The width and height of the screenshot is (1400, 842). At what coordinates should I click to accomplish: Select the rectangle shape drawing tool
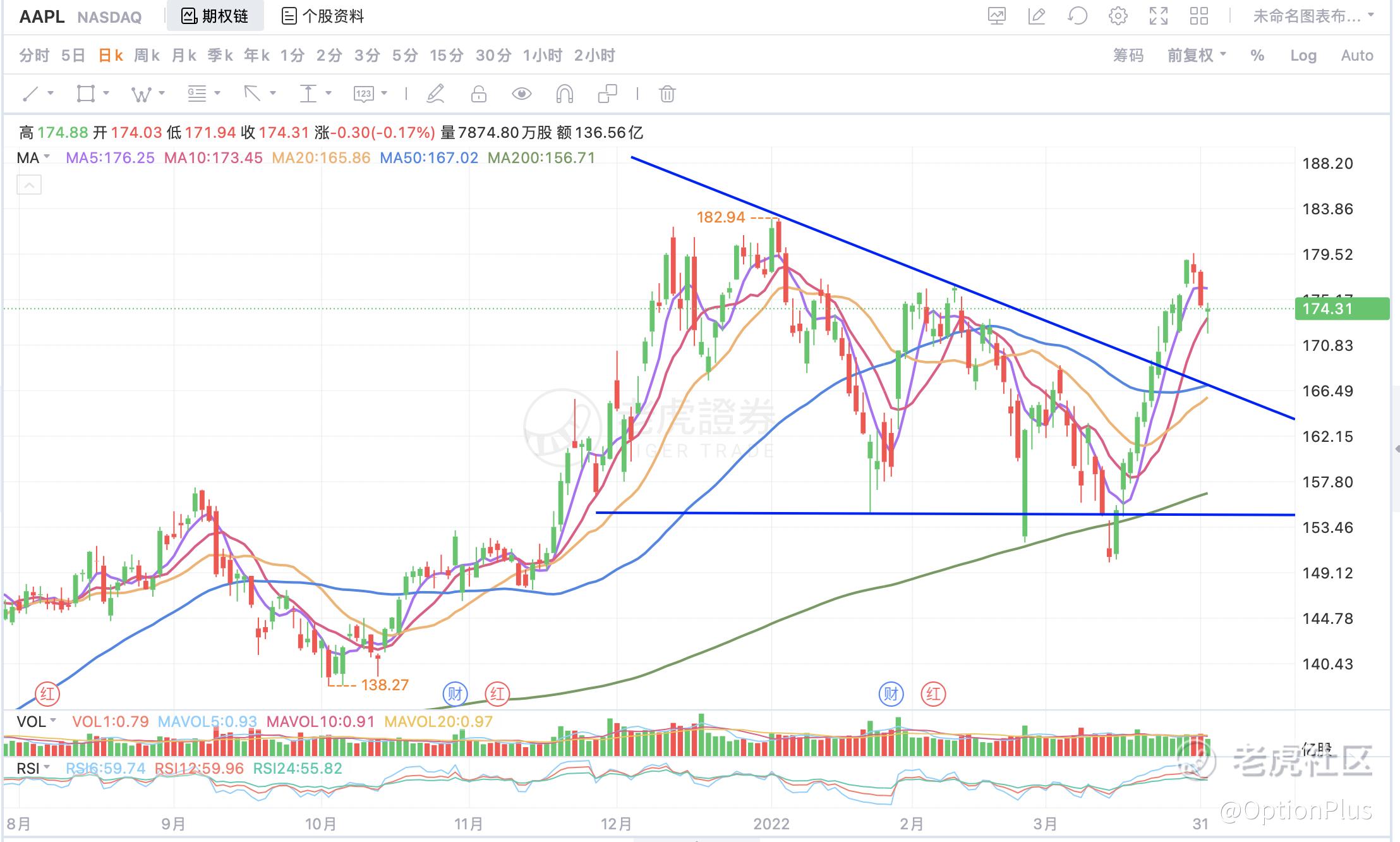[85, 94]
